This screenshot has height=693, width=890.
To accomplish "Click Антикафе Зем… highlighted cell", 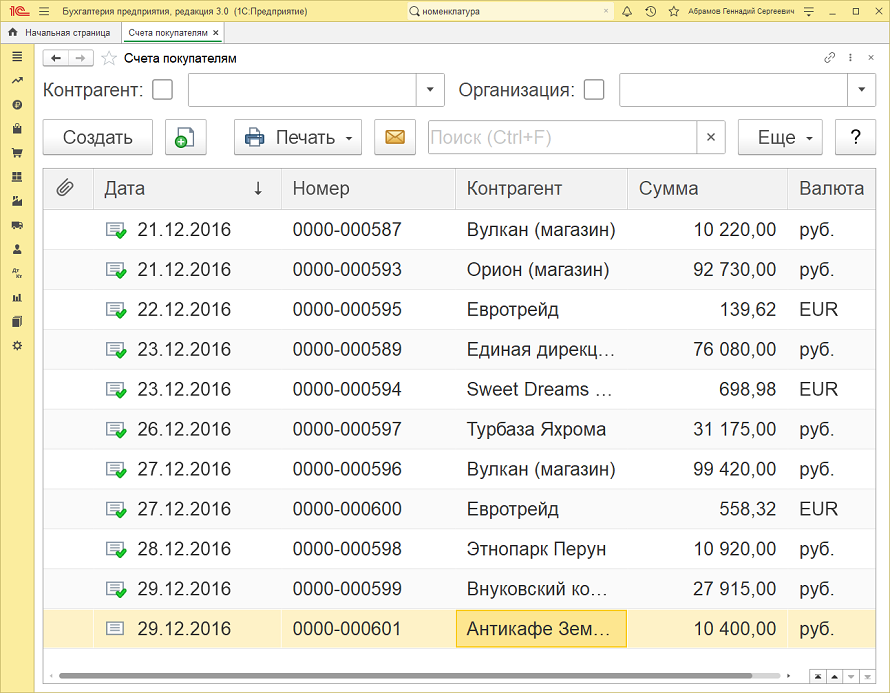I will (541, 628).
